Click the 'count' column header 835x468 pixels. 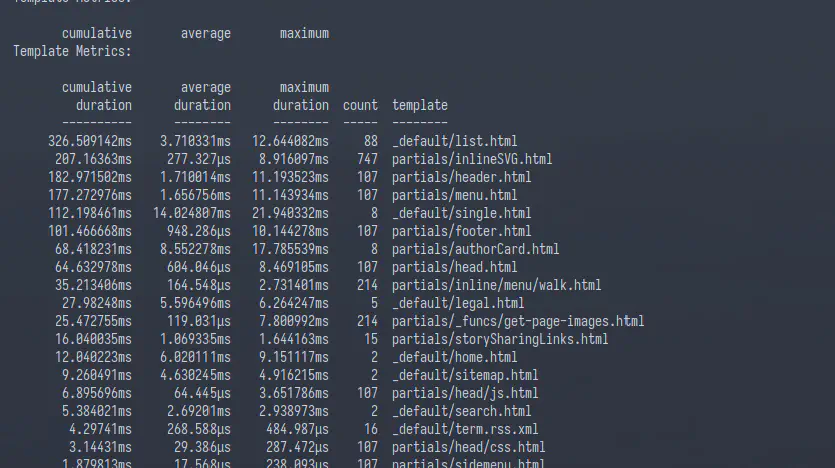point(361,105)
